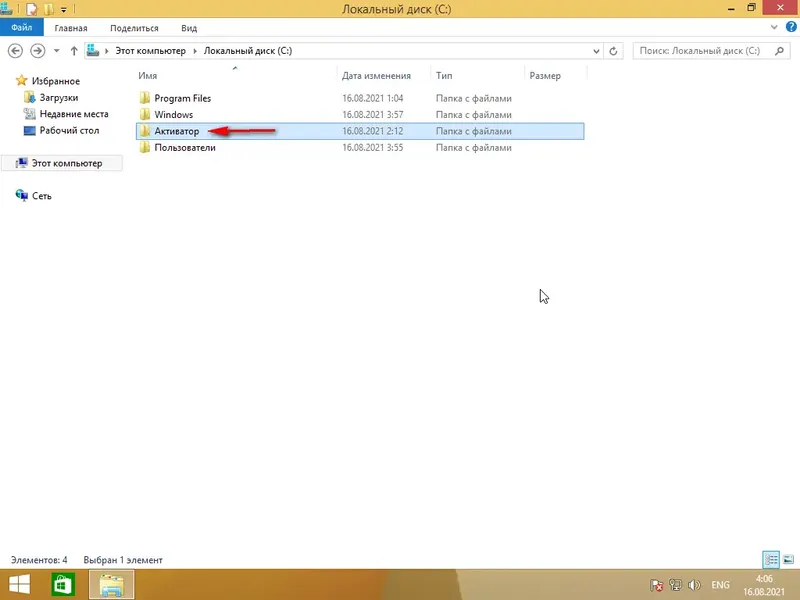The height and width of the screenshot is (600, 800).
Task: Click the window system icon in title bar
Action: pyautogui.click(x=7, y=9)
